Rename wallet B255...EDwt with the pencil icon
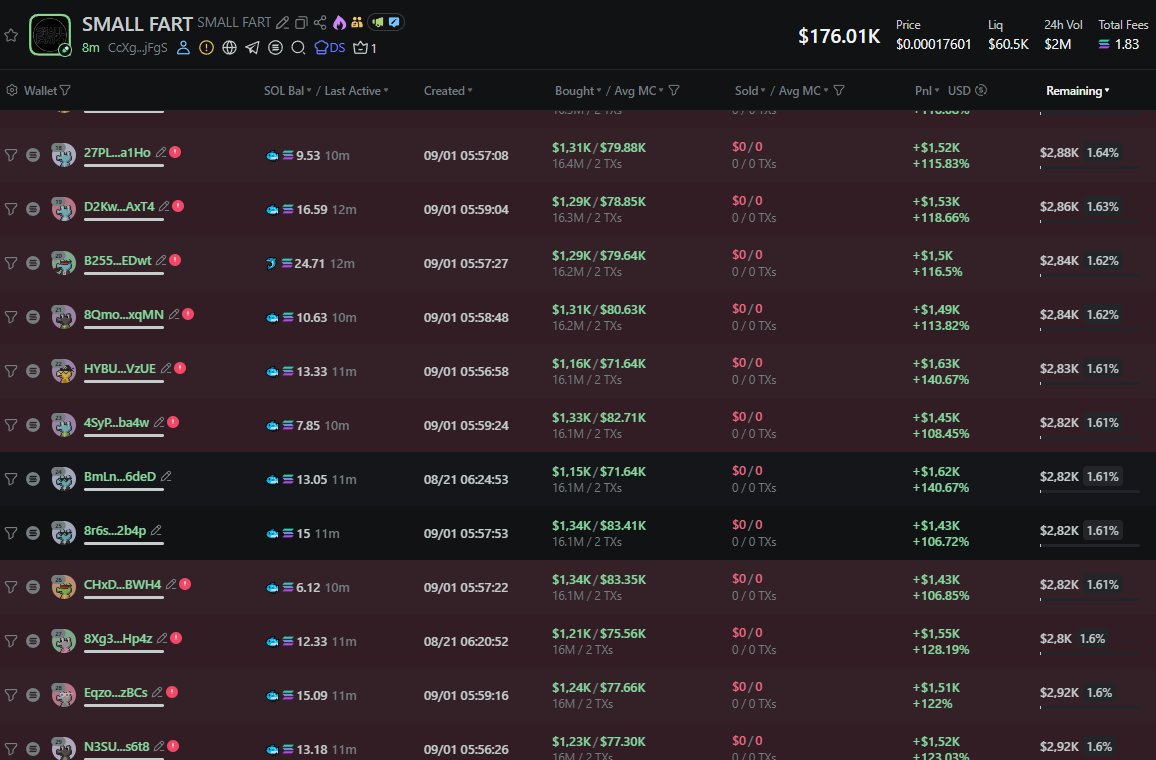The width and height of the screenshot is (1156, 760). (x=161, y=260)
